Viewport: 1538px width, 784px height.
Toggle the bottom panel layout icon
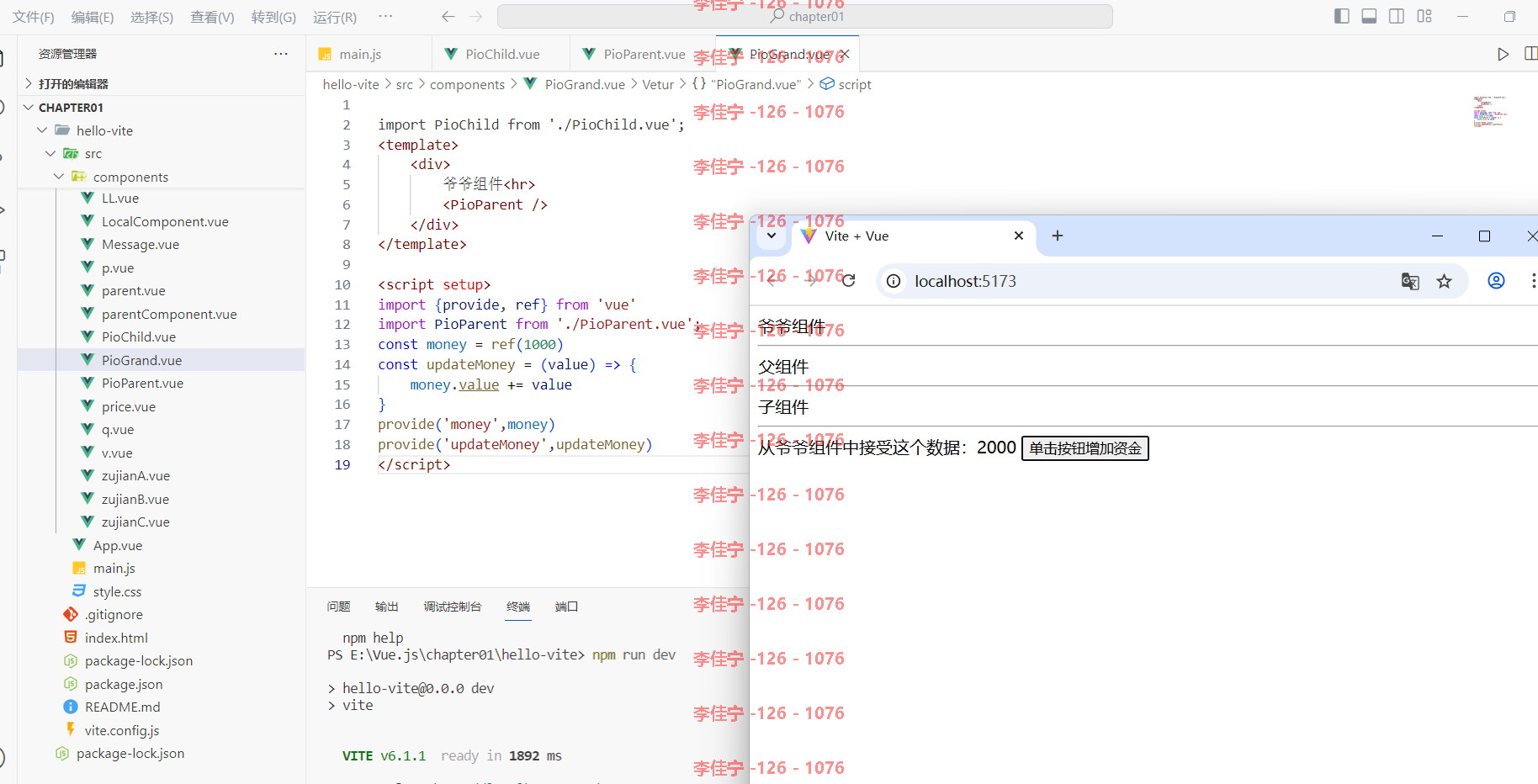pyautogui.click(x=1369, y=16)
